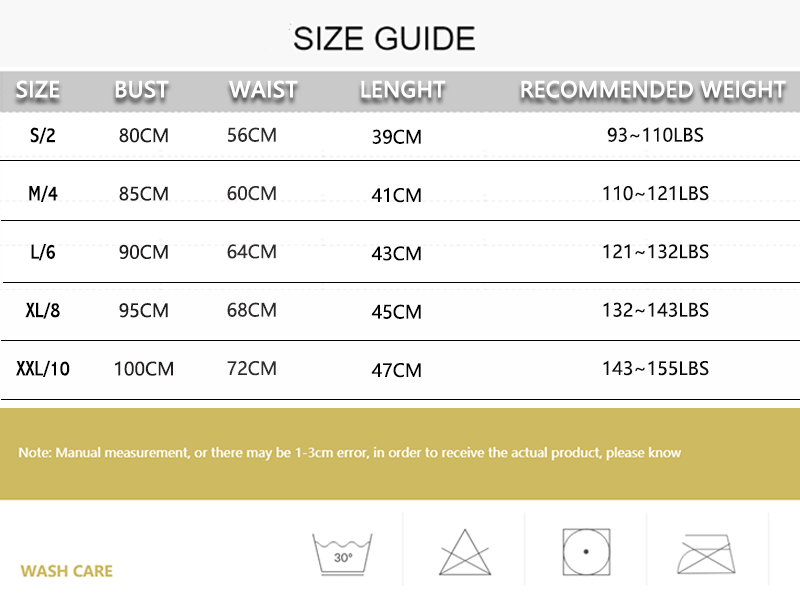Select the WAIST column header
800x600 pixels.
coord(263,90)
